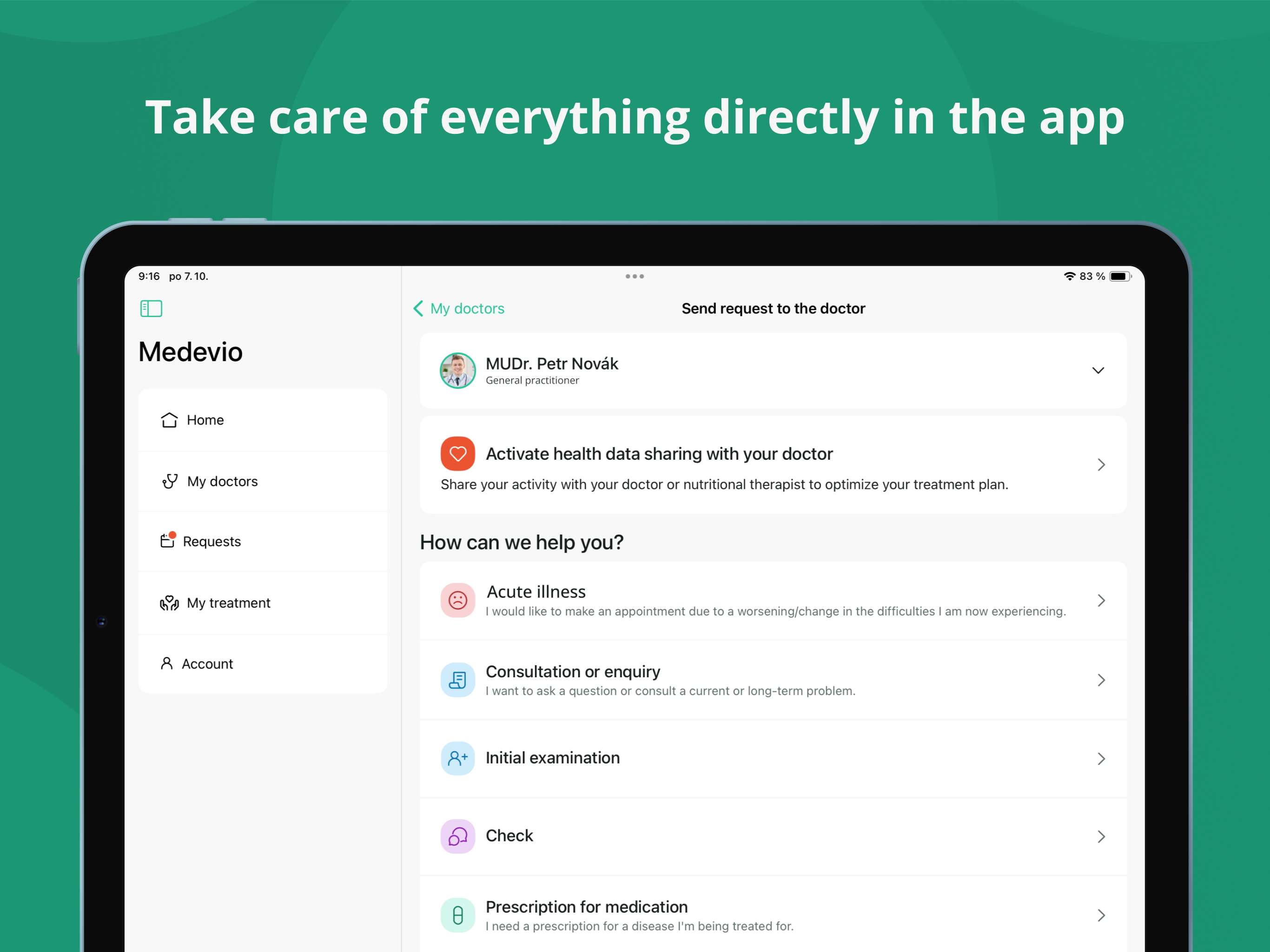
Task: Click the Home house icon
Action: click(x=169, y=420)
